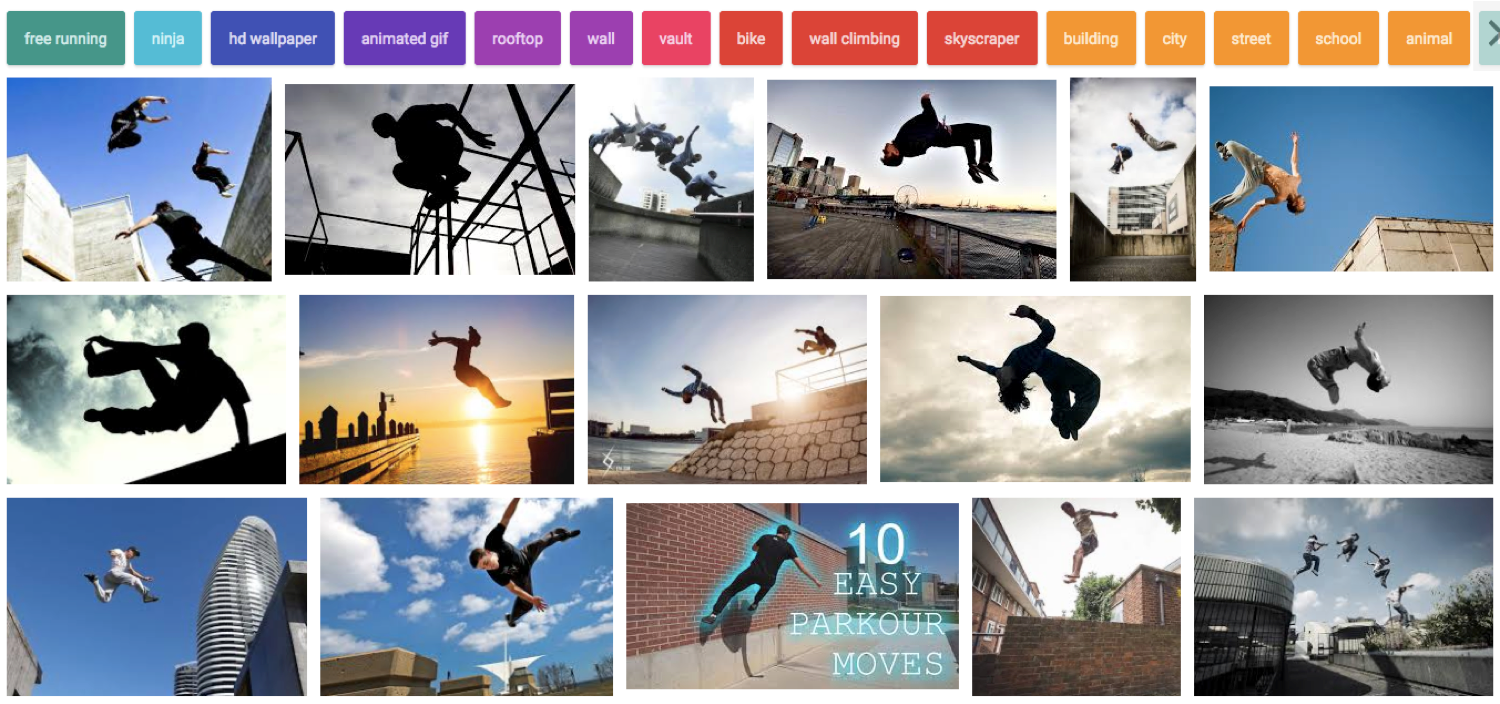Open backflip on waterfront boardwalk image
The height and width of the screenshot is (704, 1500).
pyautogui.click(x=912, y=179)
